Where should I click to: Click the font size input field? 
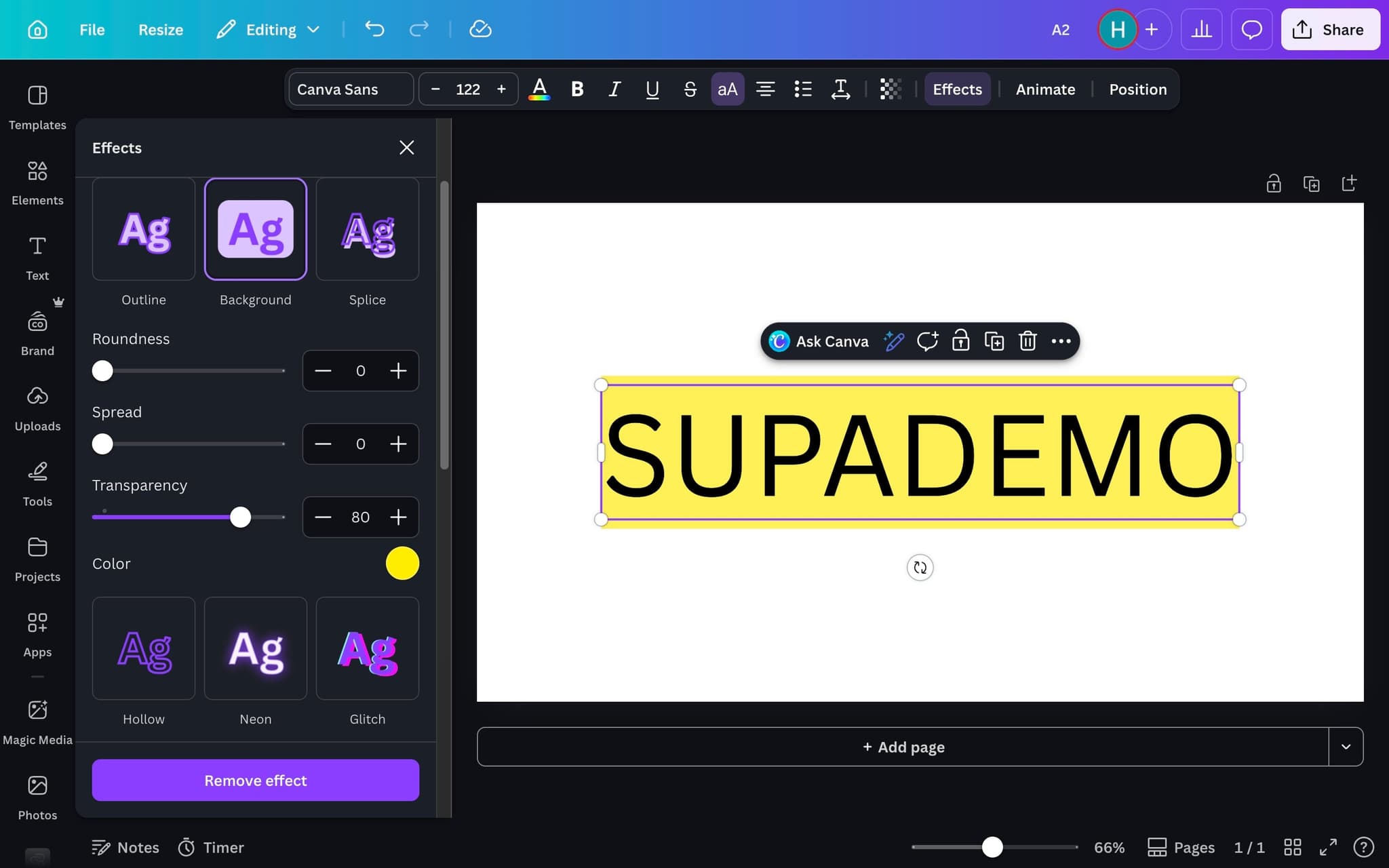tap(468, 89)
